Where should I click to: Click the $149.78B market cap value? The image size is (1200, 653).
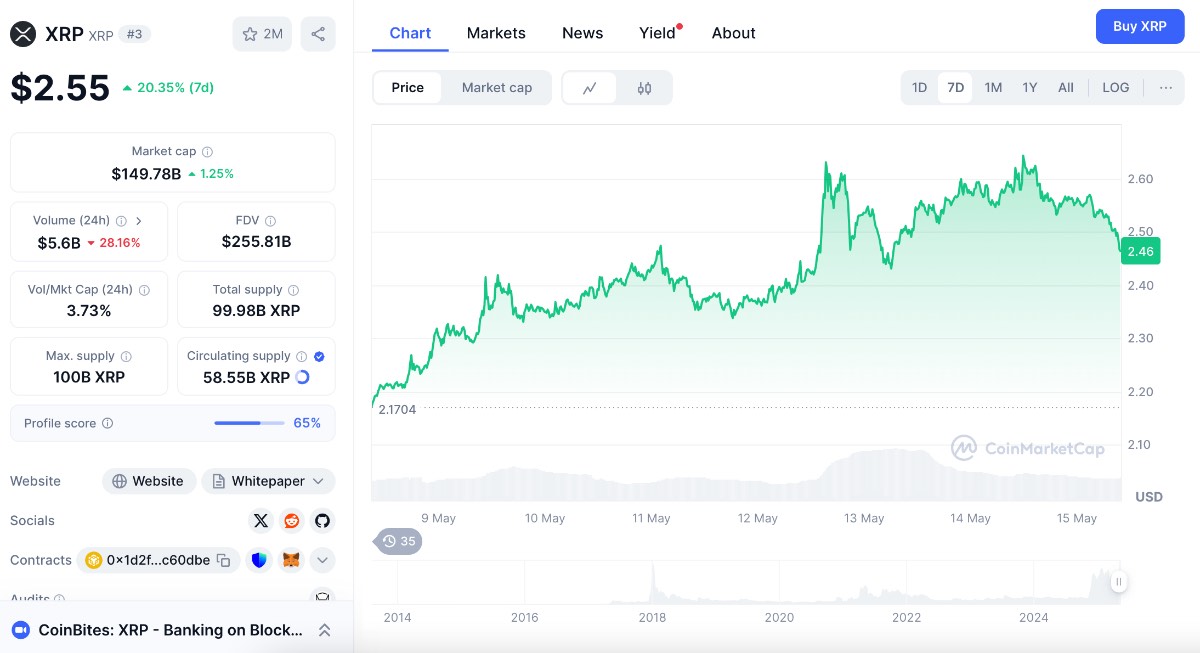[x=146, y=173]
